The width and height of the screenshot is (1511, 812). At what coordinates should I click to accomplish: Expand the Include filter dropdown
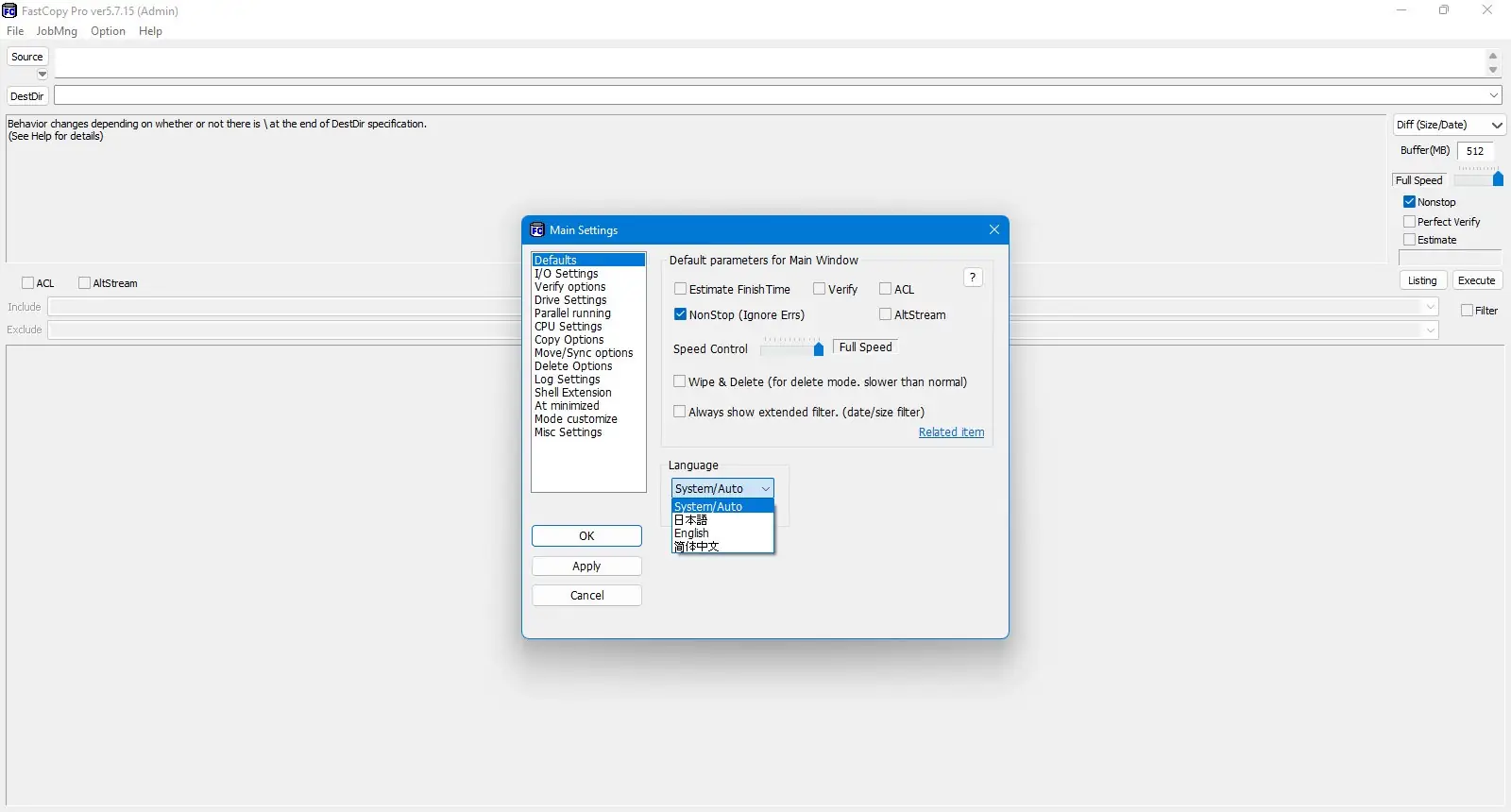pyautogui.click(x=1431, y=307)
